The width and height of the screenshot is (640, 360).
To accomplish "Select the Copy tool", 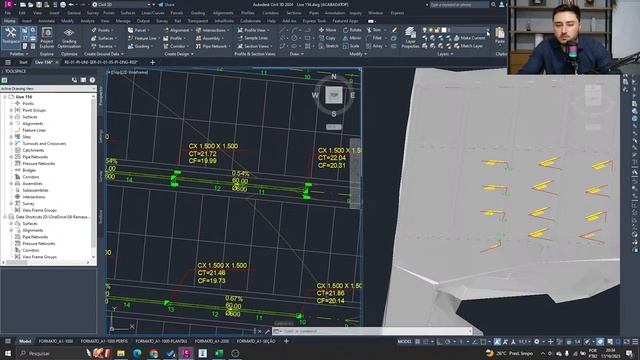I will tap(327, 38).
